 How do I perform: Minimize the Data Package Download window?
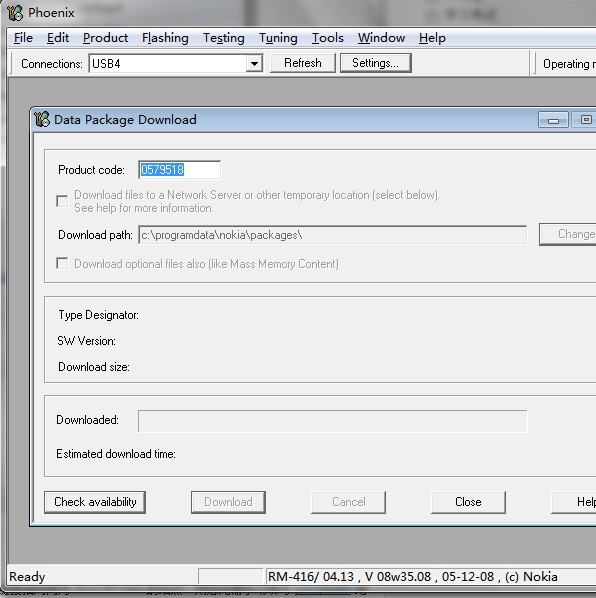pos(553,120)
